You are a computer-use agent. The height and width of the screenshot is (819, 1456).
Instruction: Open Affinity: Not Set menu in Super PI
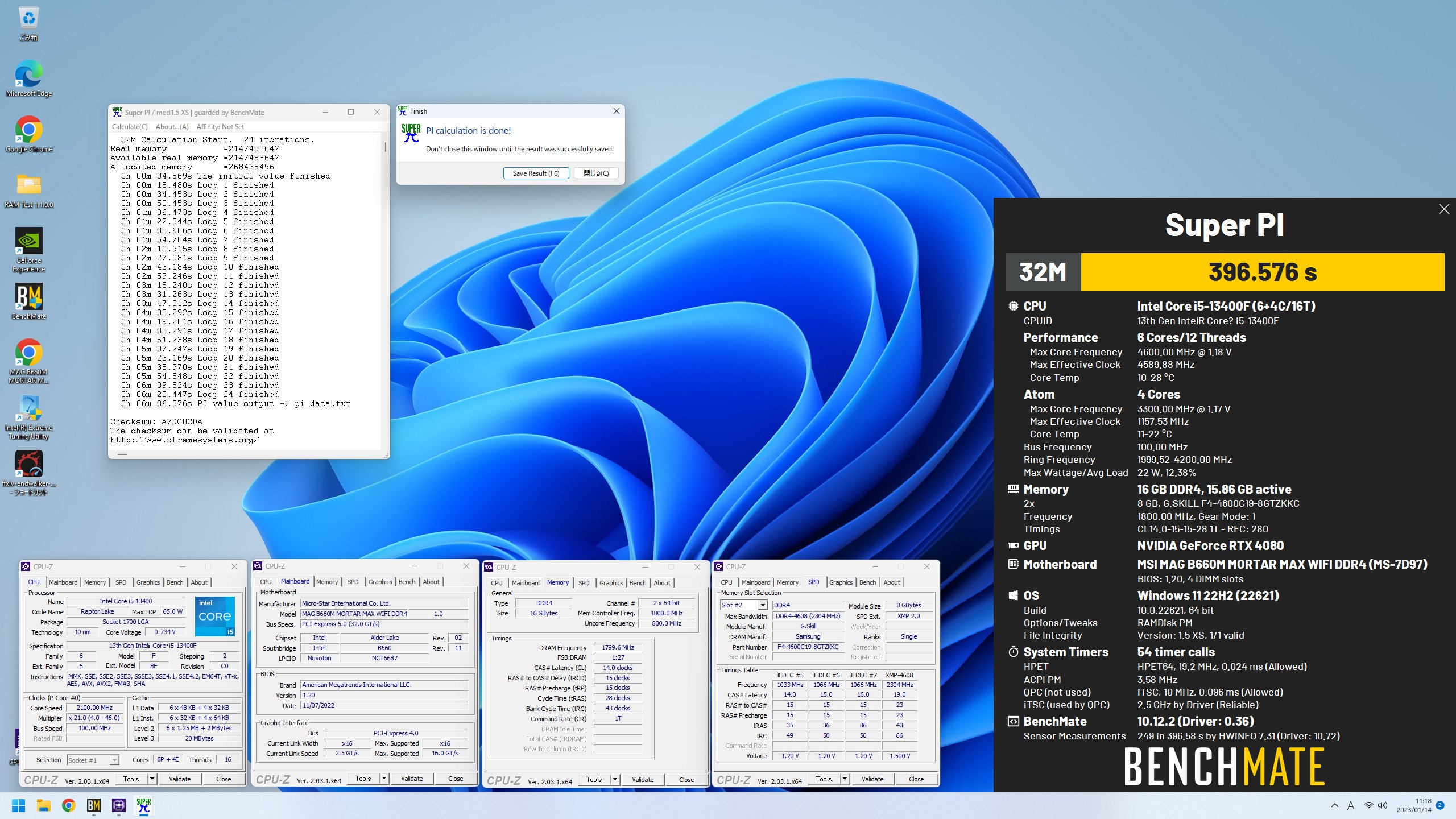click(220, 127)
